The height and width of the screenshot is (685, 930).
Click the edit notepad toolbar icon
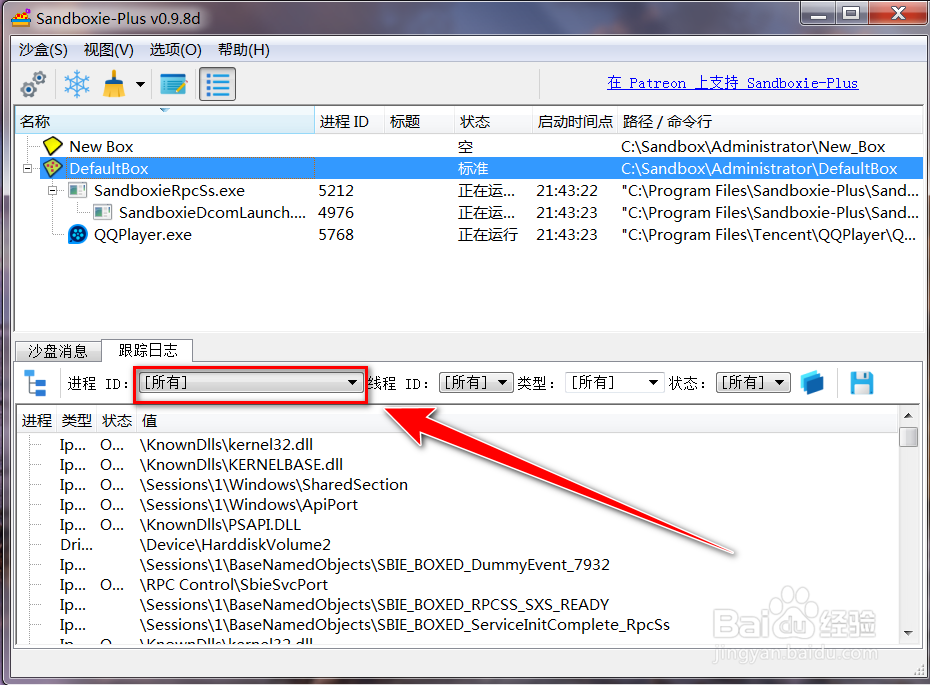point(174,84)
